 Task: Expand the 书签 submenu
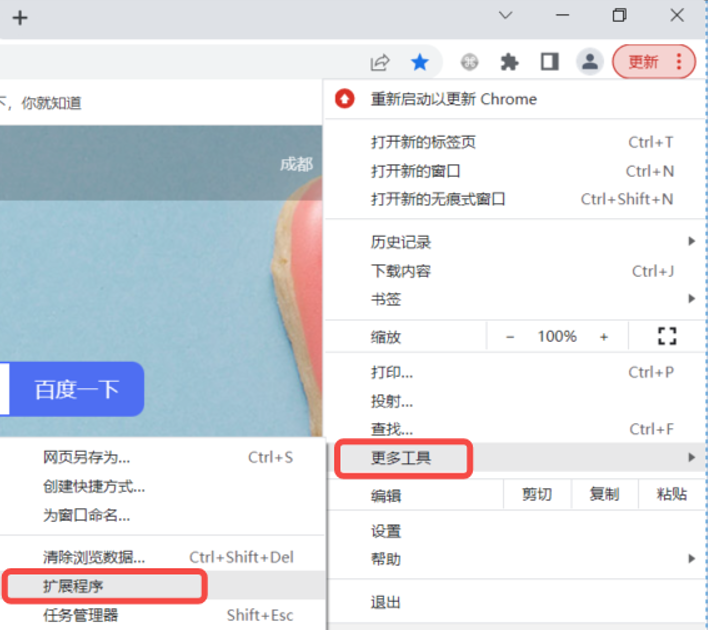[x=515, y=299]
